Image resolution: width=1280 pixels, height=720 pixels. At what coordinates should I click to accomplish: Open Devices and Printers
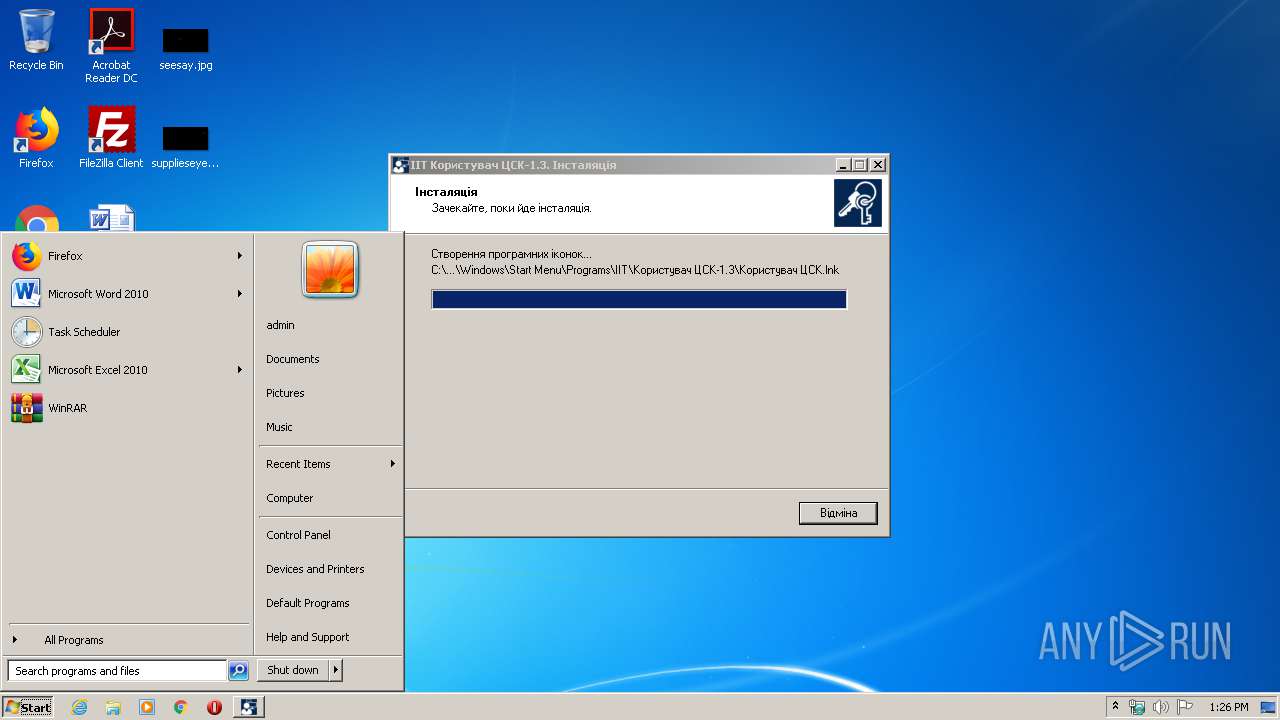point(315,569)
